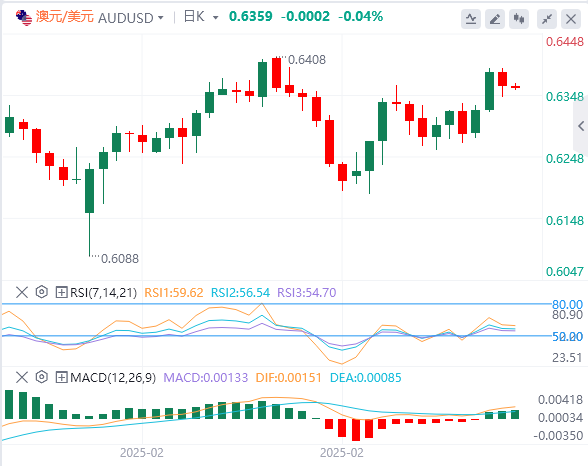Click the first 2025-02 date label
This screenshot has height=466, width=588.
click(x=142, y=453)
